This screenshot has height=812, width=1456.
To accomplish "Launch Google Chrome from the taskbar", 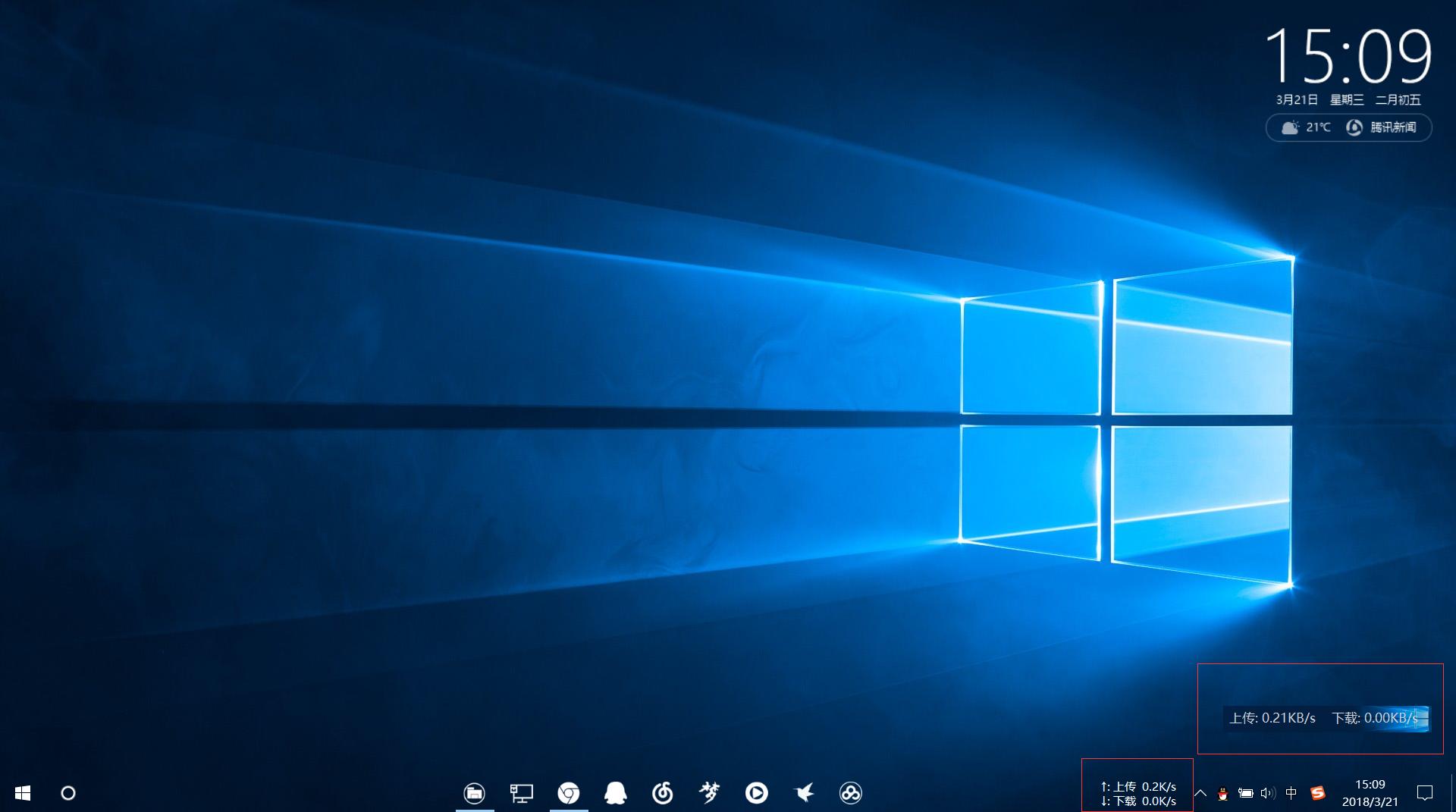I will (569, 793).
